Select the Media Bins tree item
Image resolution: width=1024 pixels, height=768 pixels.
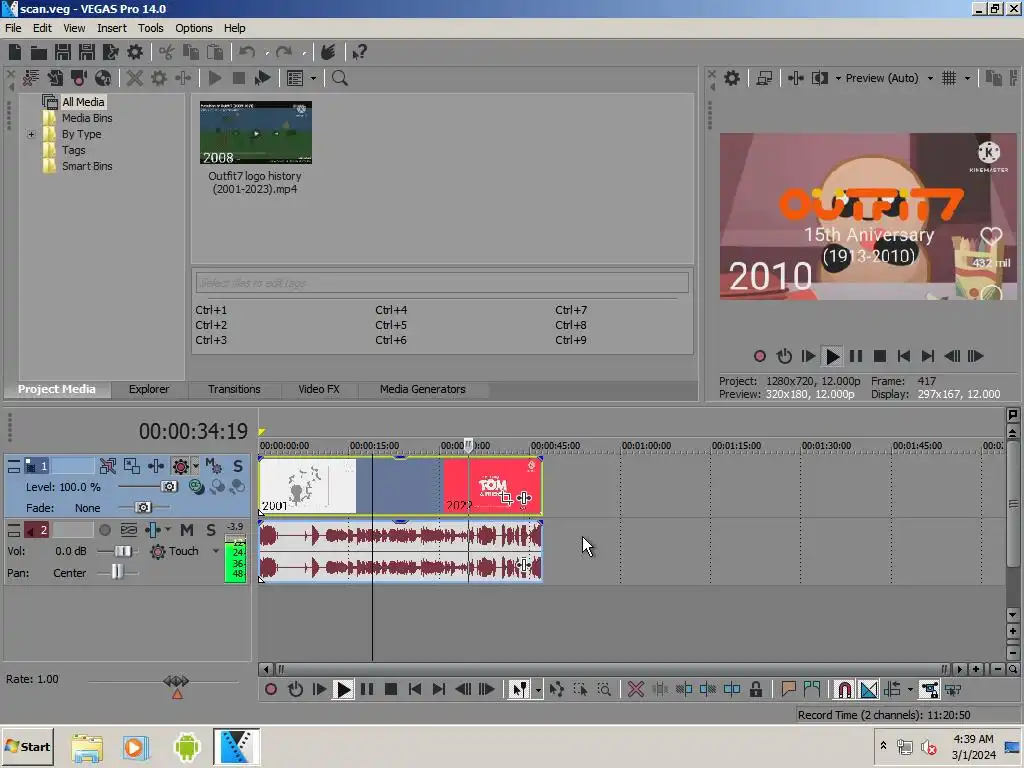pyautogui.click(x=87, y=118)
